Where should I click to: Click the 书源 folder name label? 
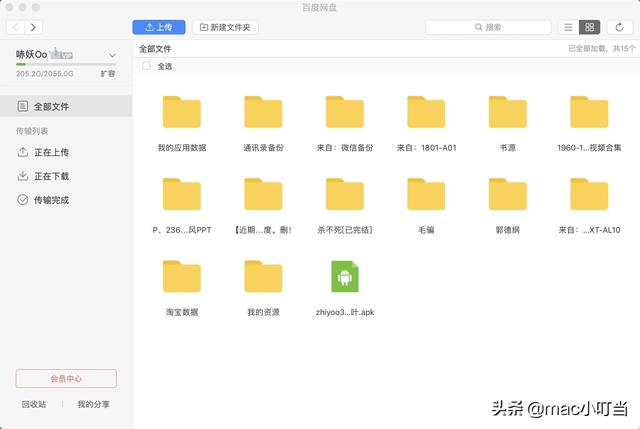point(508,148)
